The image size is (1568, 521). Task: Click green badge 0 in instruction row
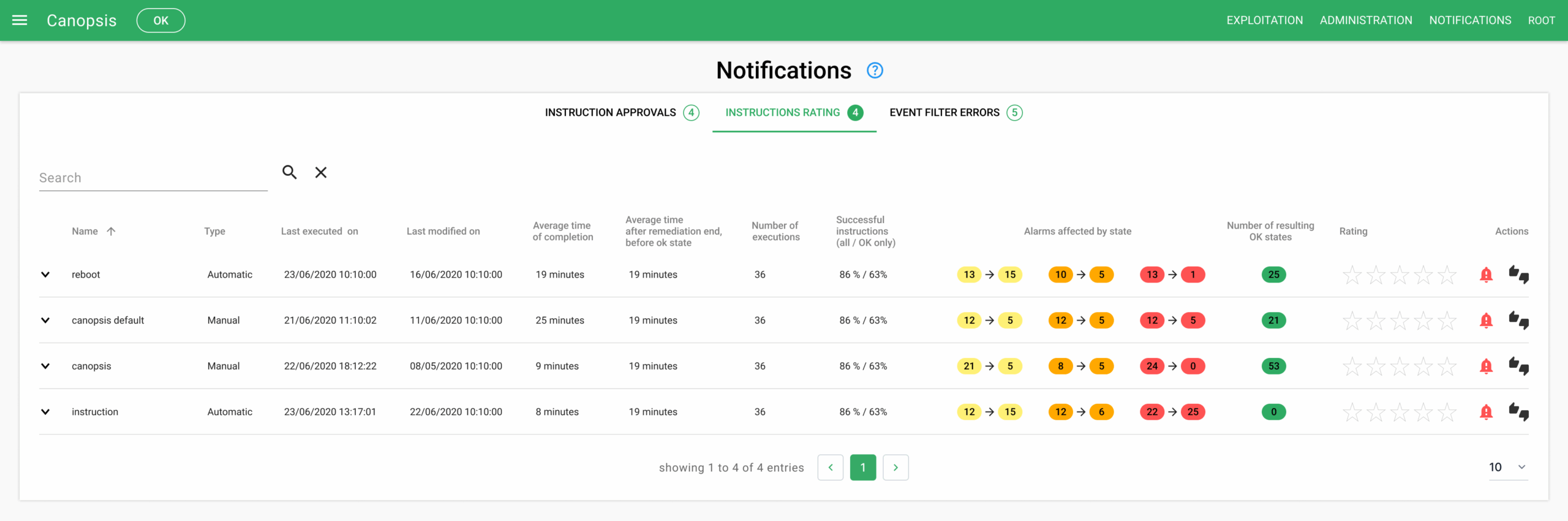[1274, 412]
